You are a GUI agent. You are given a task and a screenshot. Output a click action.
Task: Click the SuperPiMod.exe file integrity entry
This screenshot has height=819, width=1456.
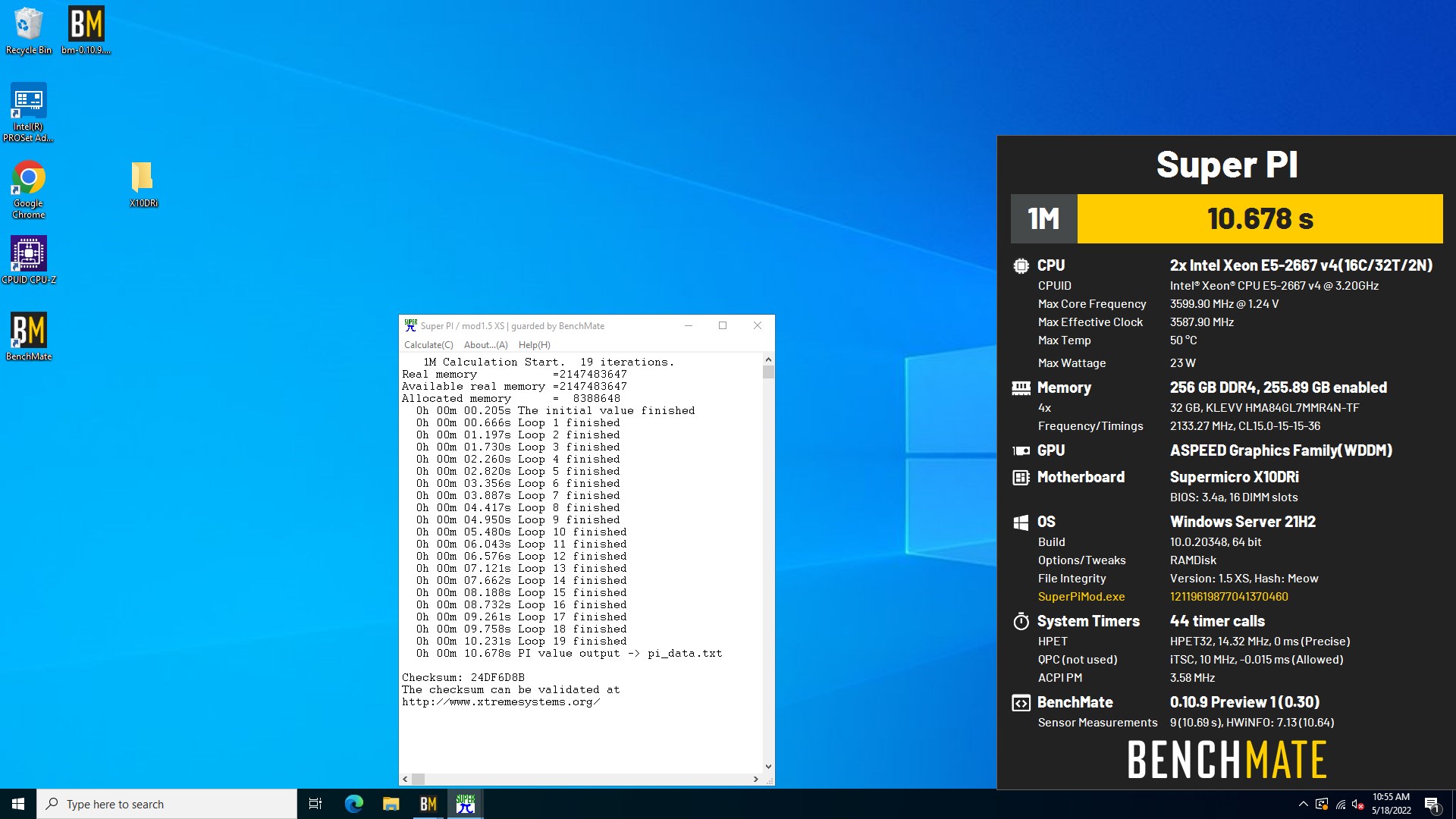(1081, 597)
